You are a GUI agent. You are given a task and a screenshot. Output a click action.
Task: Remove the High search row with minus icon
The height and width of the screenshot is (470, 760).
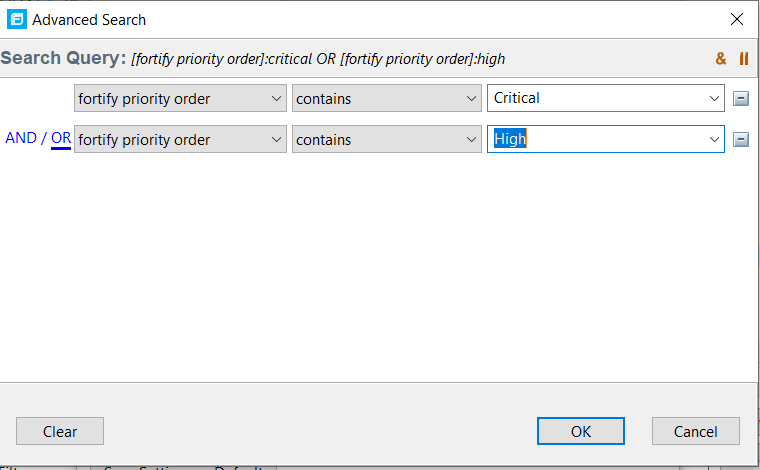tap(741, 140)
